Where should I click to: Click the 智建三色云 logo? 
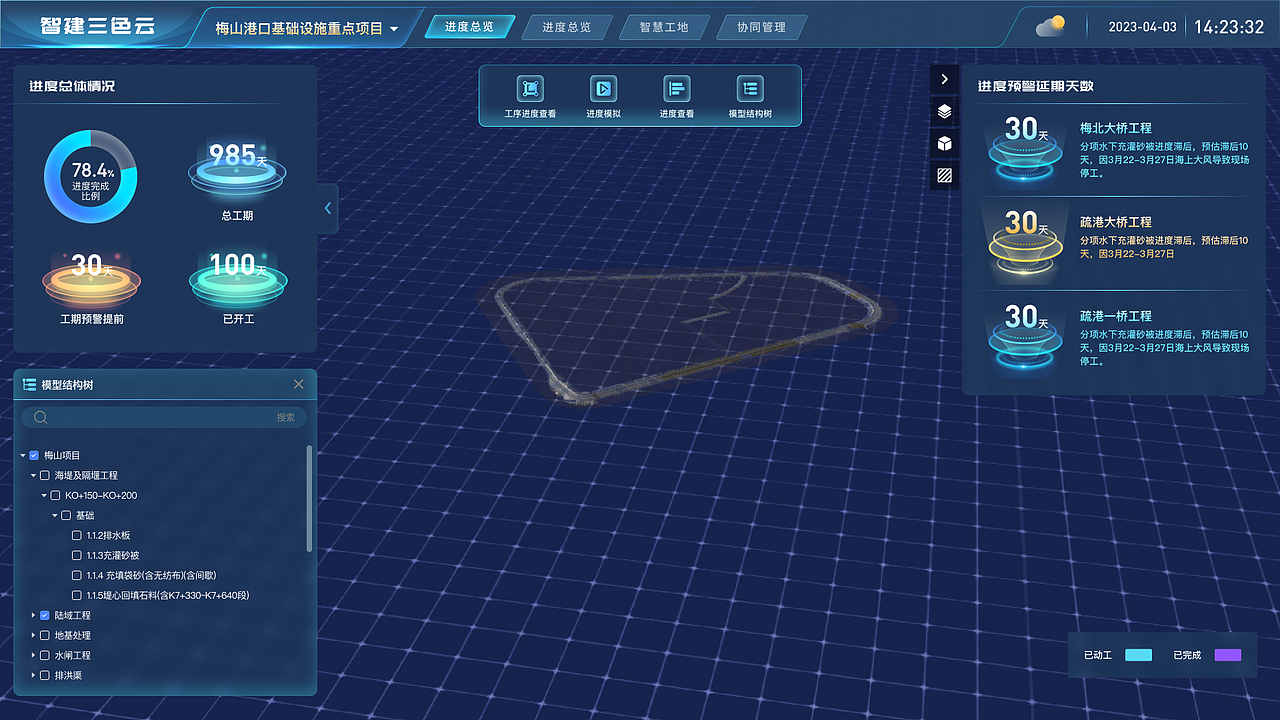click(97, 26)
